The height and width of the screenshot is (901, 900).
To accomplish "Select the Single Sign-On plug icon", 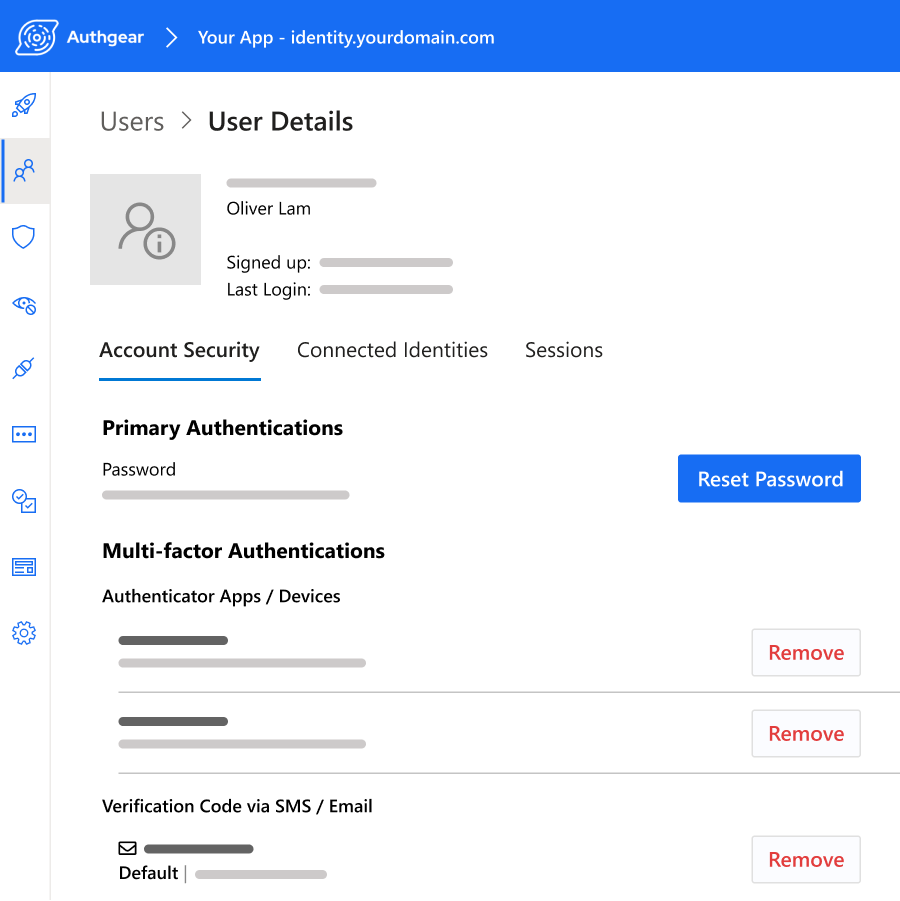I will tap(24, 369).
